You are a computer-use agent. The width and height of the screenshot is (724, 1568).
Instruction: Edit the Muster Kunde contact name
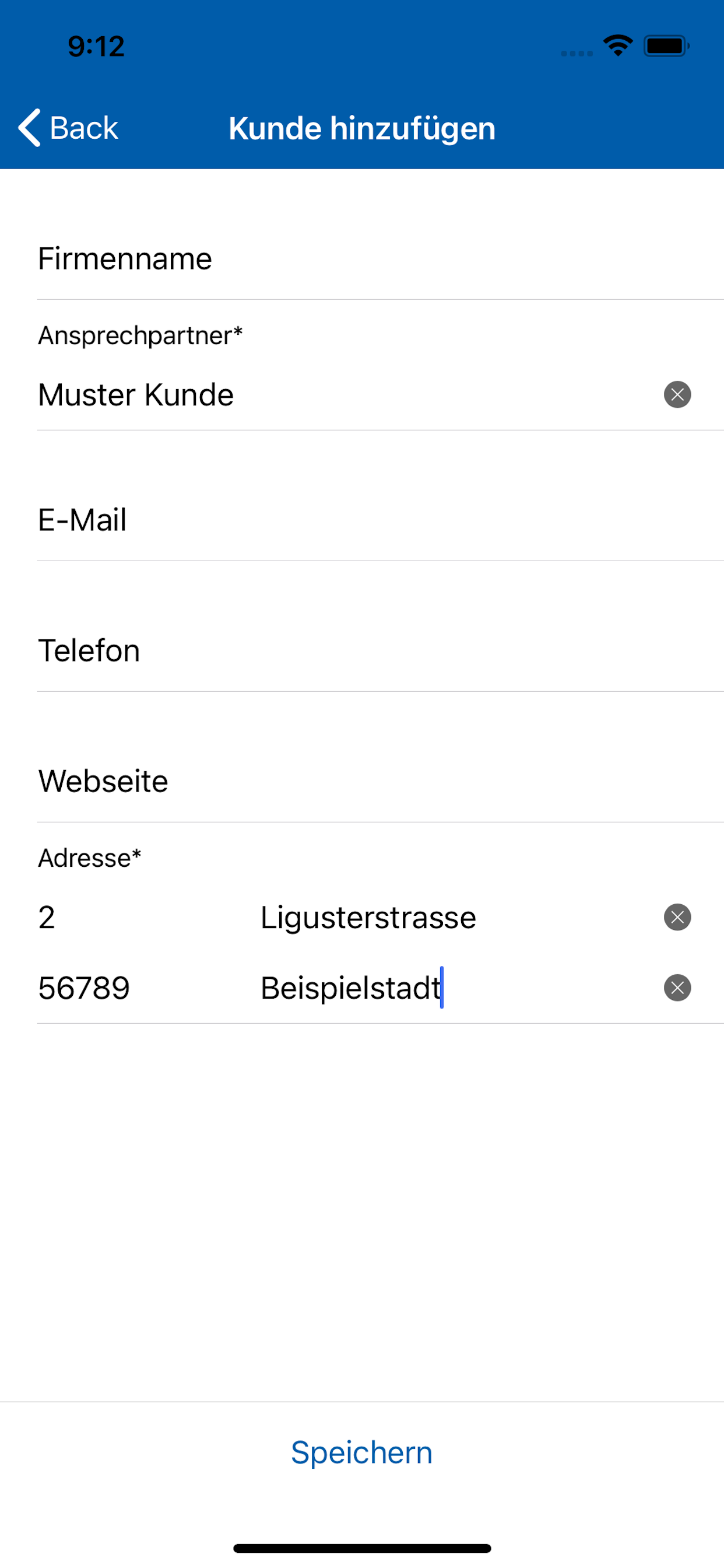(340, 395)
